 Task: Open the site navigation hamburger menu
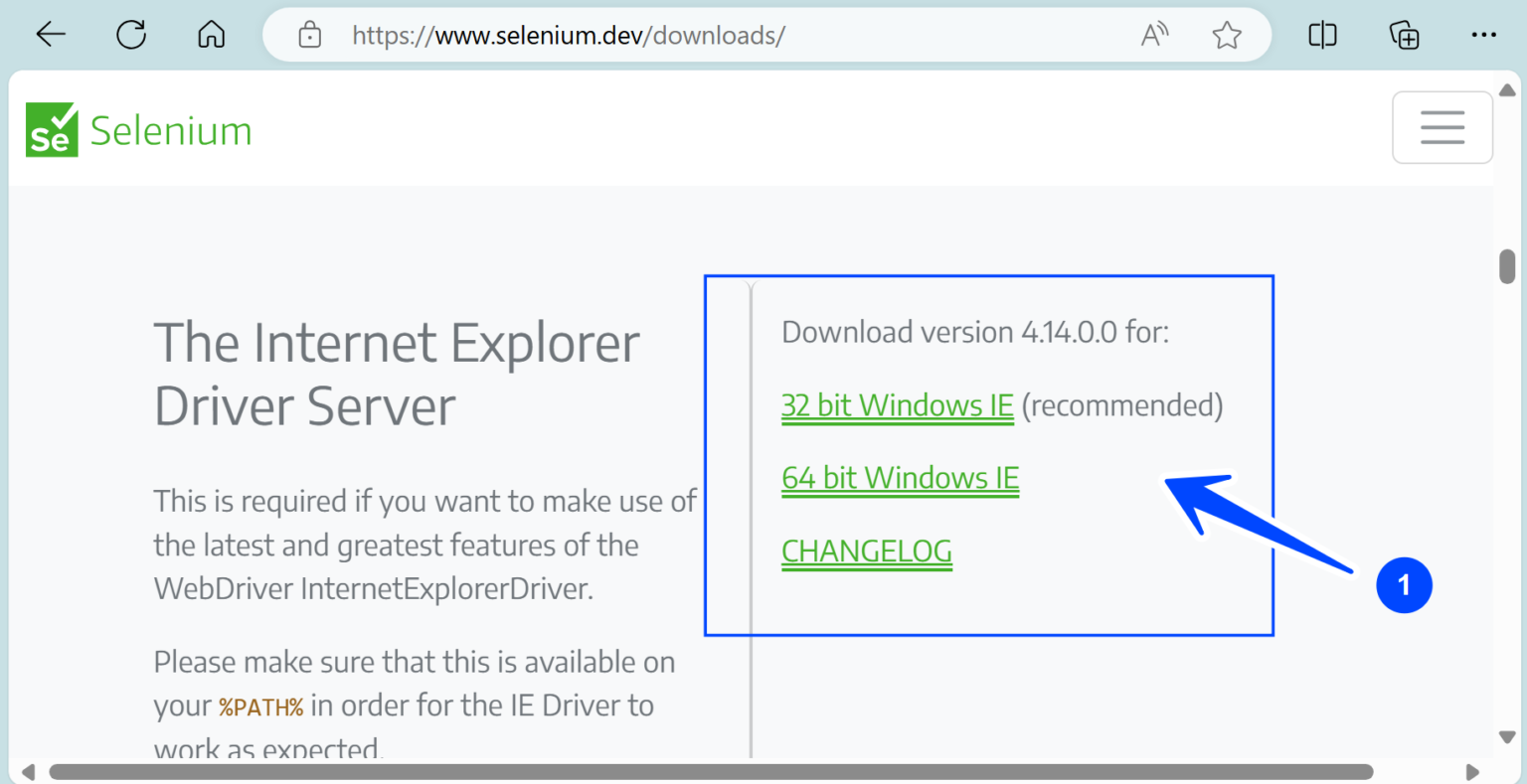coord(1442,127)
